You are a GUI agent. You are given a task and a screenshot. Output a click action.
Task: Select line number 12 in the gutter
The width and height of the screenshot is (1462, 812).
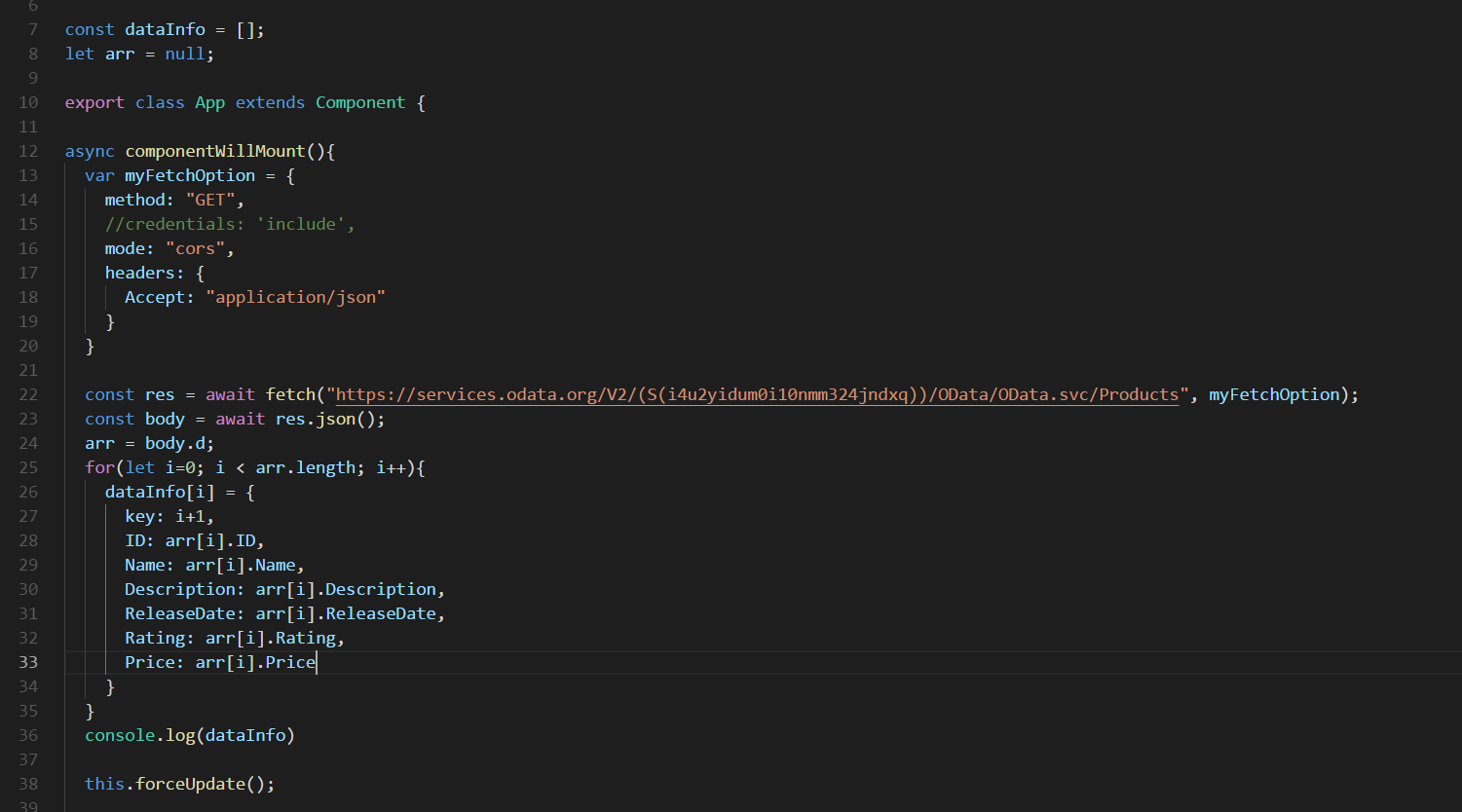(28, 151)
